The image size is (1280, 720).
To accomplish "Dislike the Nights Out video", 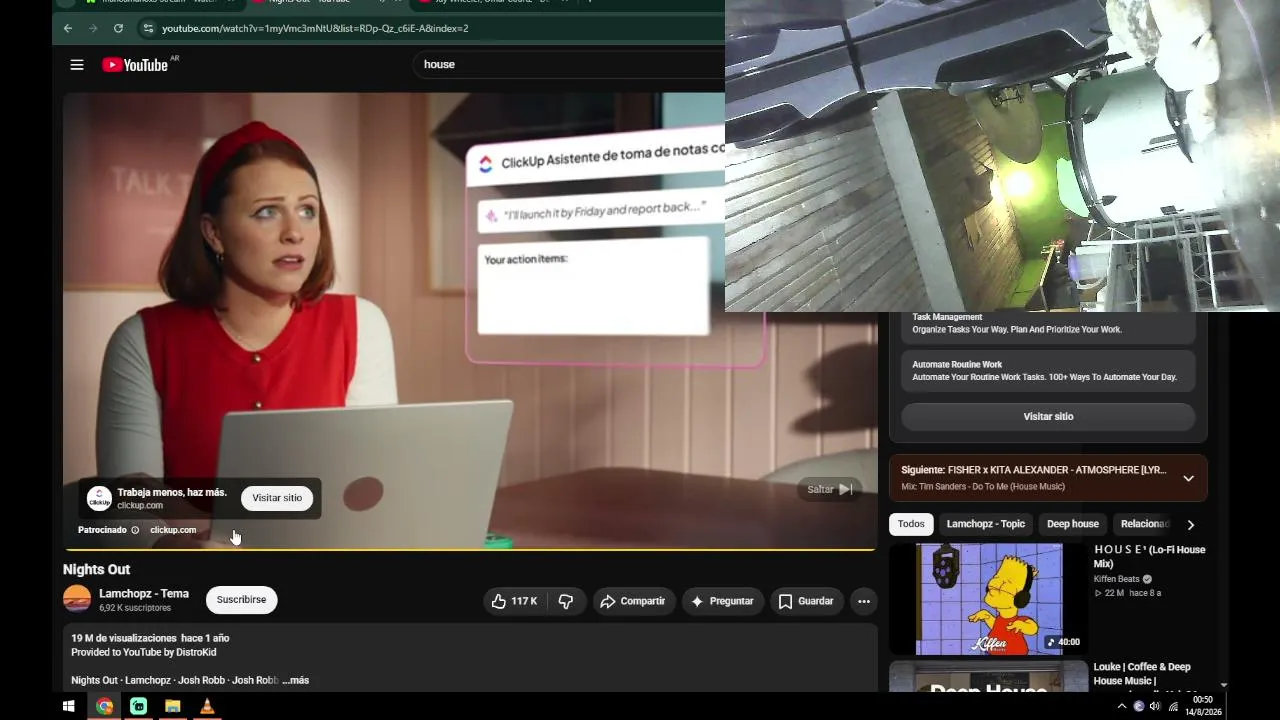I will coord(566,601).
